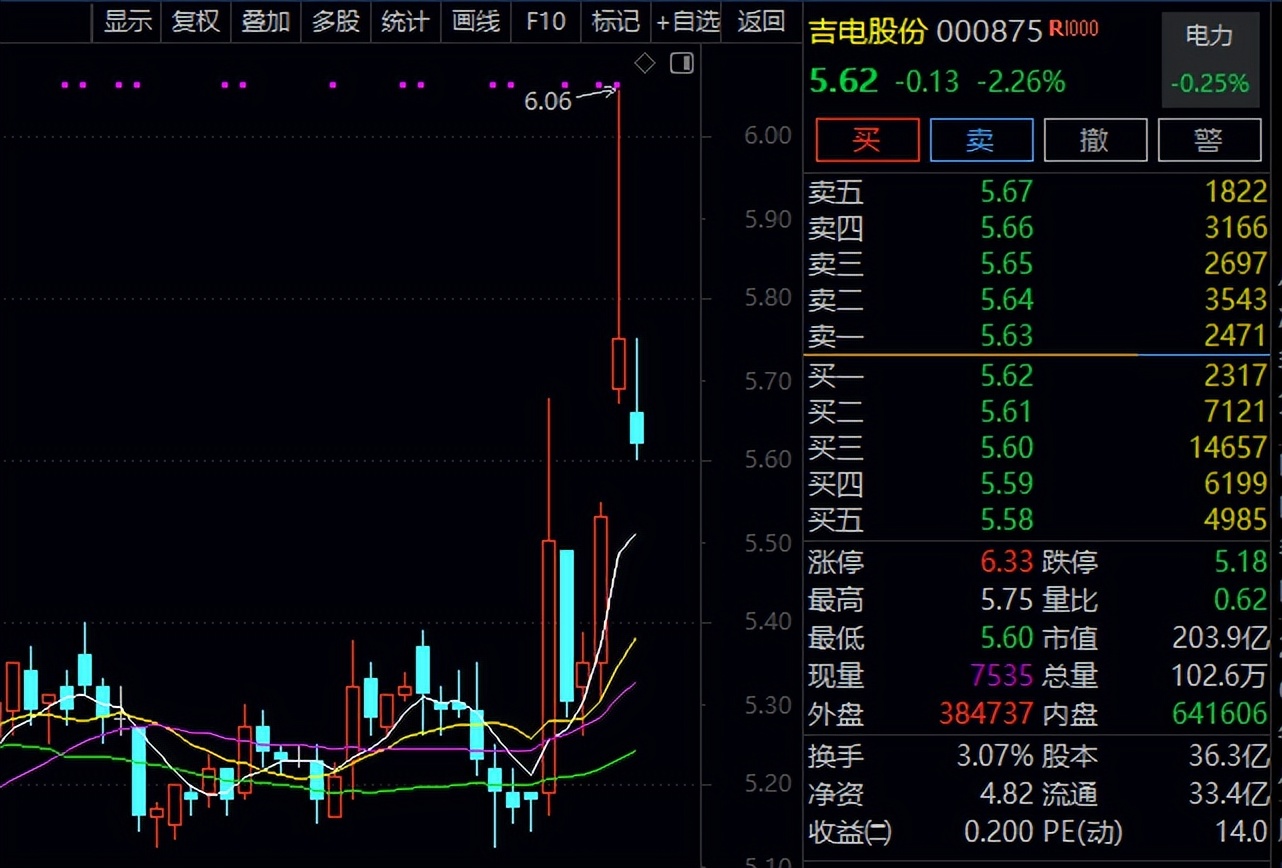
Task: Add stock via +自选 button
Action: 688,21
